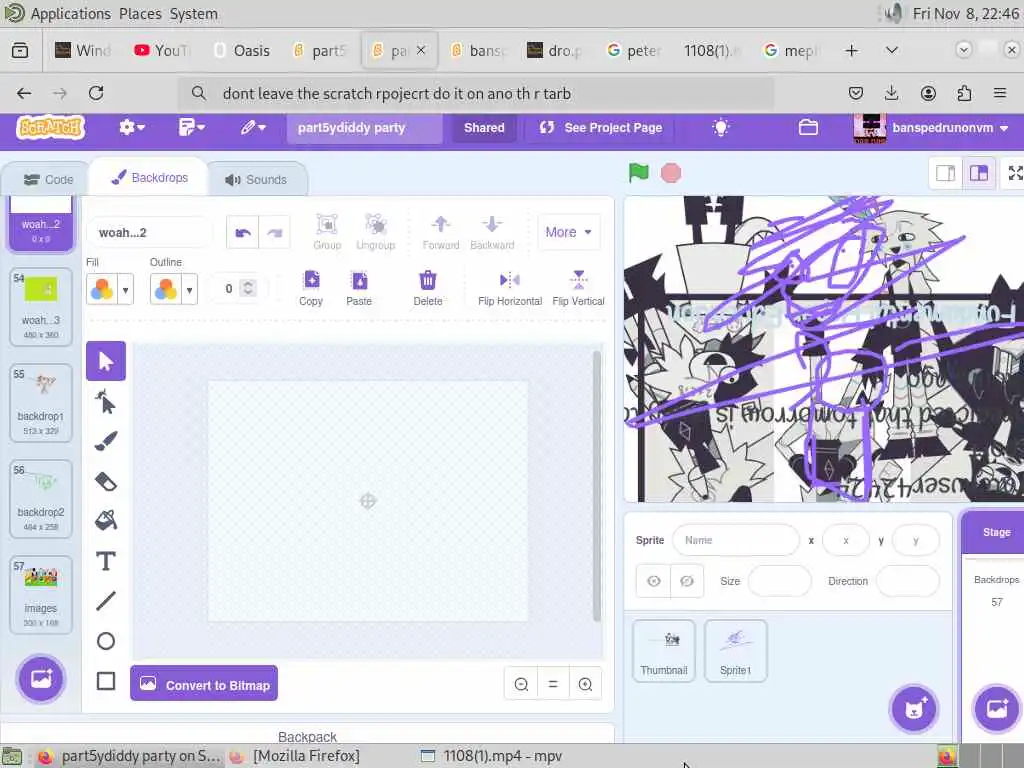
Task: Select the Thumbnail sprite
Action: coord(664,651)
